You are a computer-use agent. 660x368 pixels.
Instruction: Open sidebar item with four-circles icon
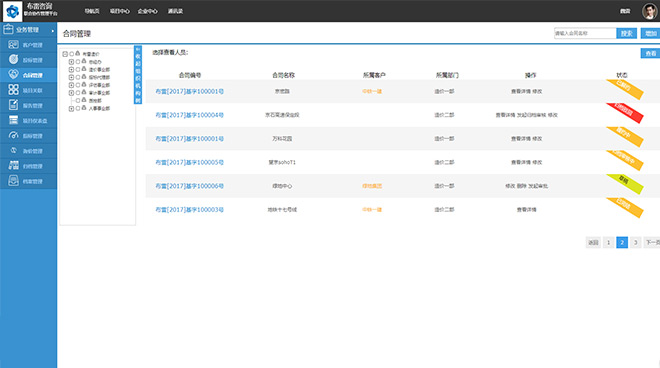13,90
